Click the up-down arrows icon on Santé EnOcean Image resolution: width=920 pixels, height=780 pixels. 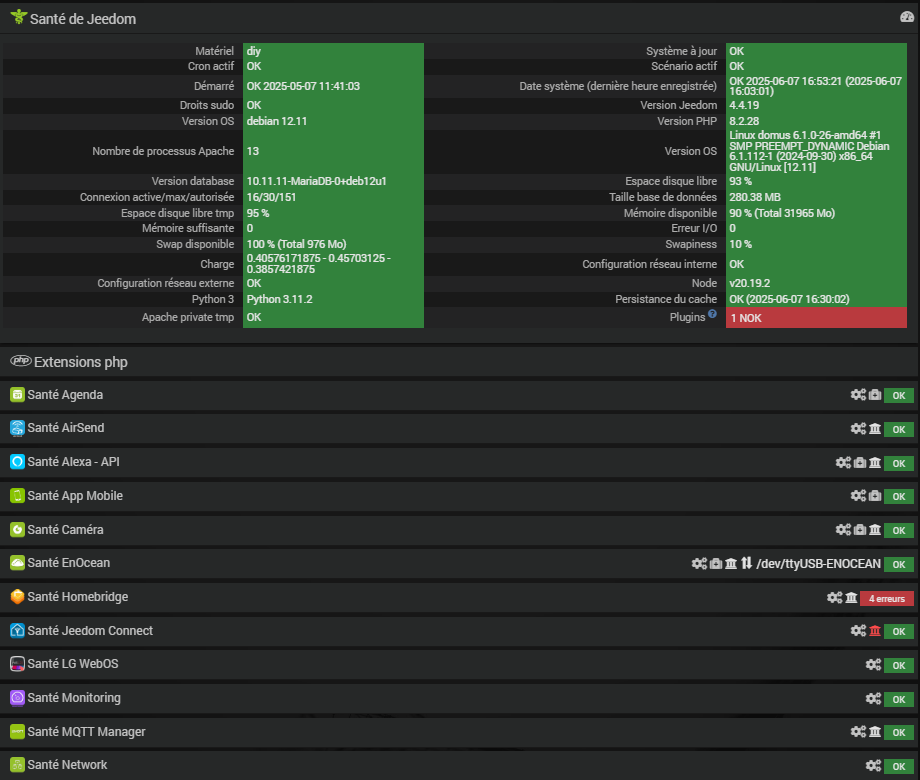746,563
